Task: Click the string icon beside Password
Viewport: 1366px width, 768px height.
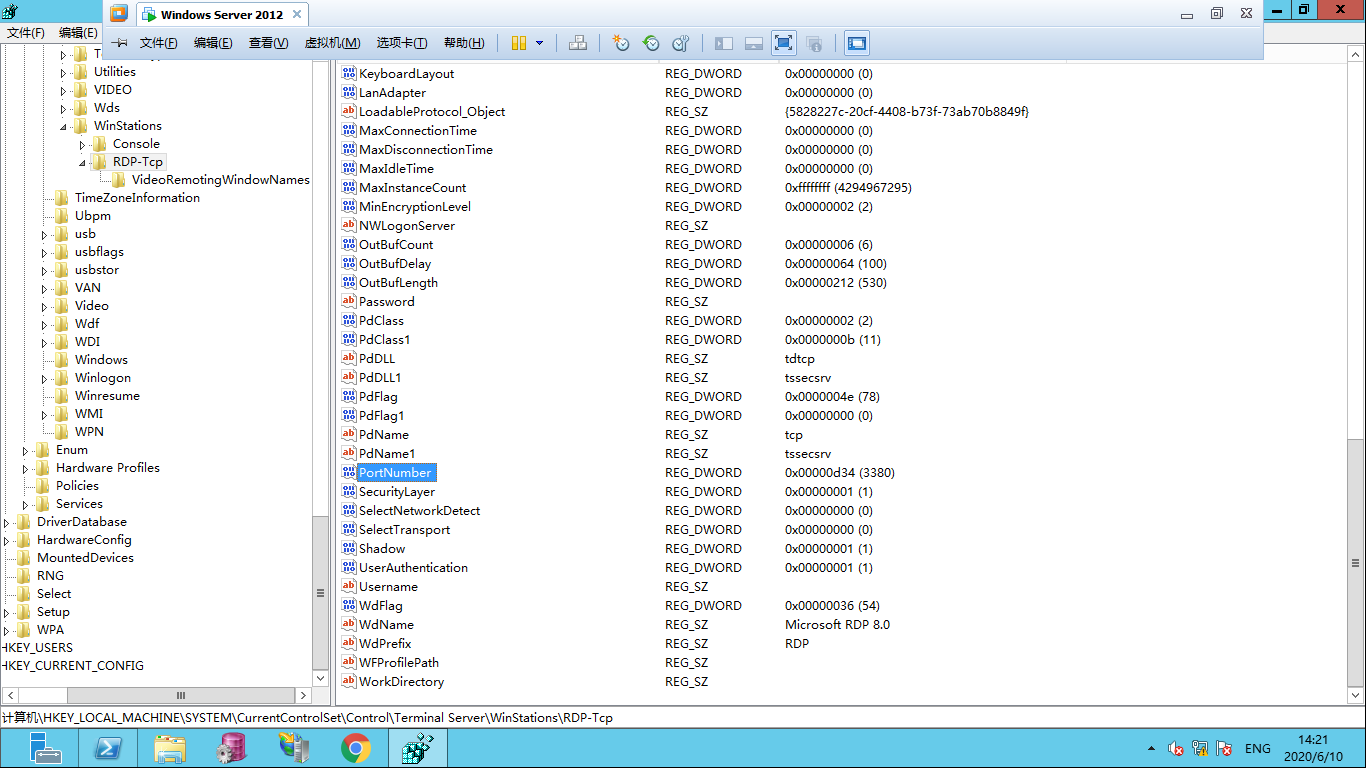Action: click(349, 301)
